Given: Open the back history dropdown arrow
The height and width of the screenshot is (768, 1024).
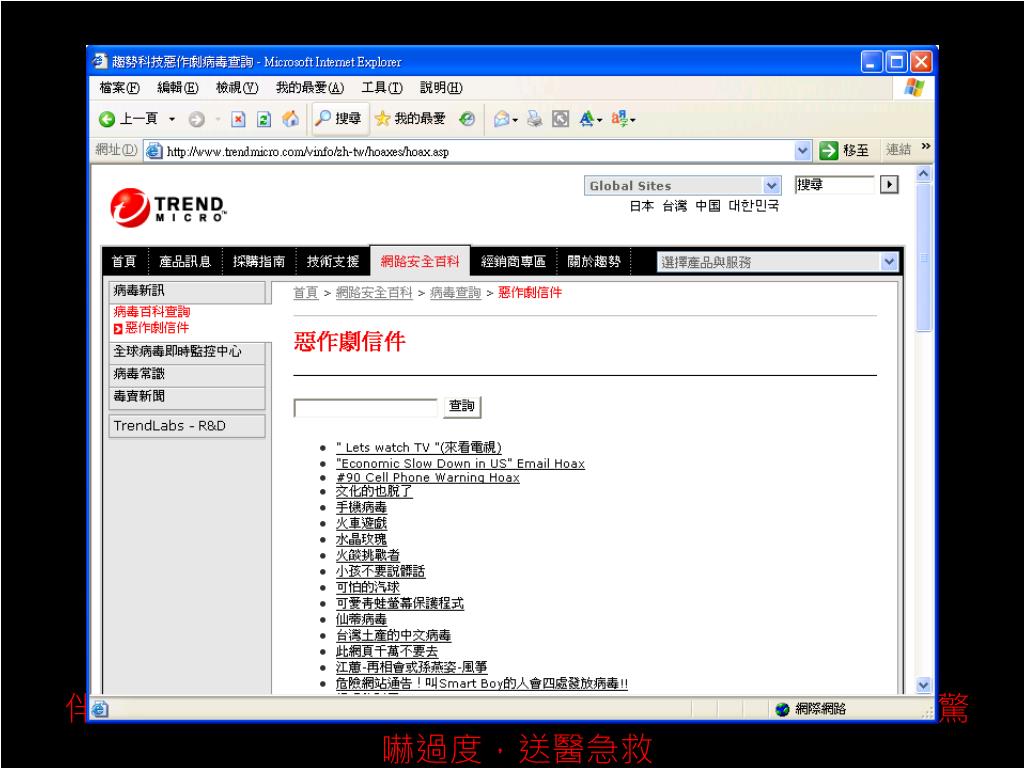Looking at the screenshot, I should click(172, 119).
